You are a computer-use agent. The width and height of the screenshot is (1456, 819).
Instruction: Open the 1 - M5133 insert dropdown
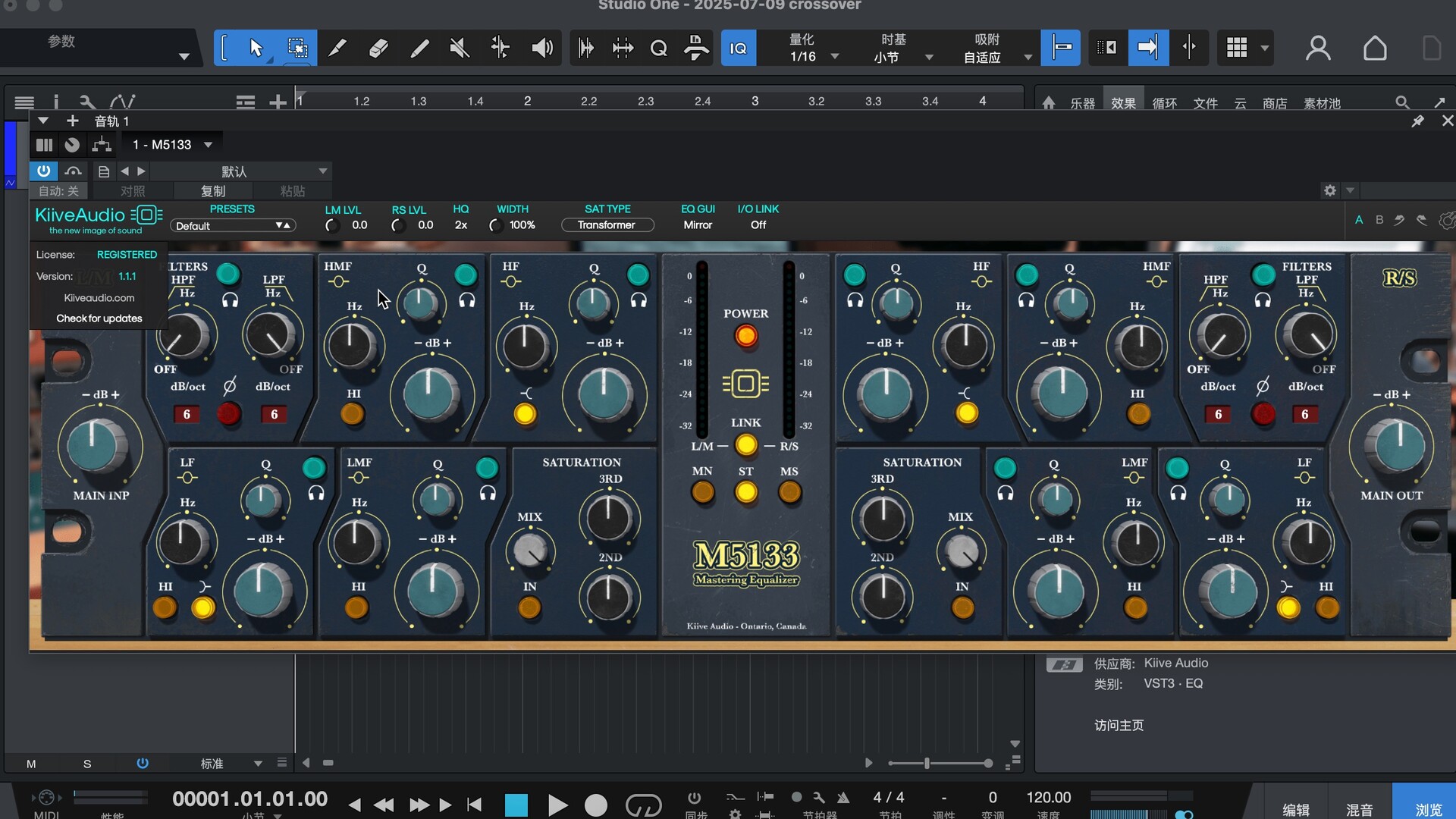click(173, 145)
